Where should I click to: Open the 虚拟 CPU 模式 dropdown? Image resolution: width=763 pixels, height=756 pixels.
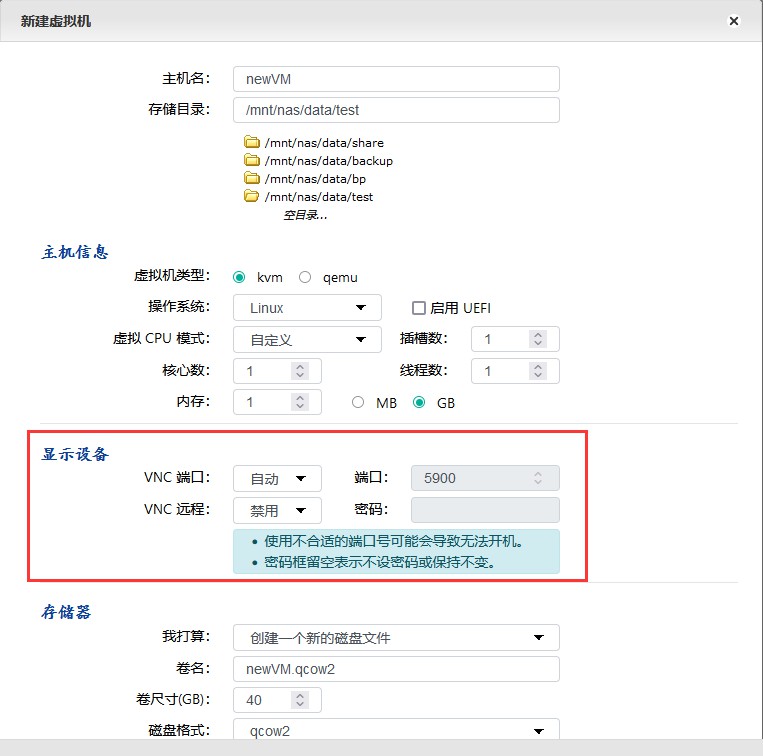[x=307, y=340]
